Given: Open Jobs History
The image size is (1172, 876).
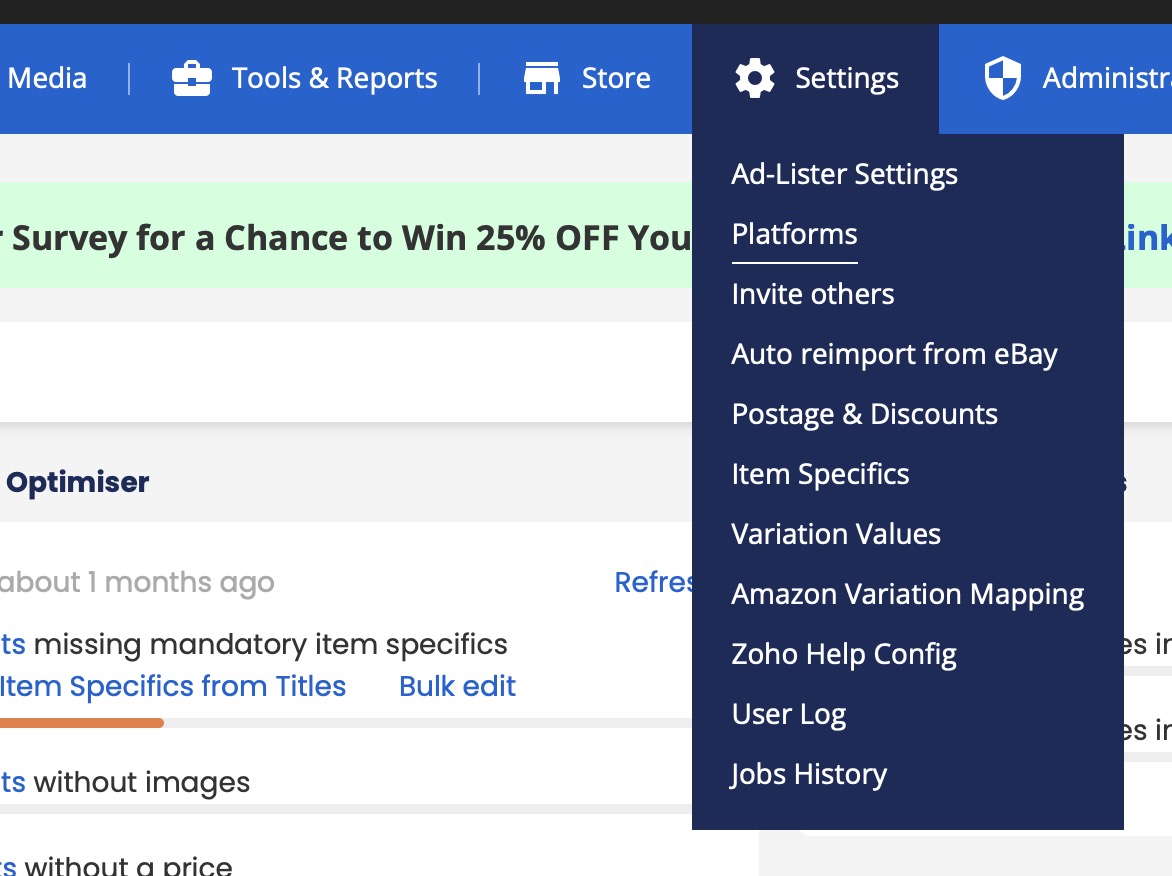Looking at the screenshot, I should [809, 774].
